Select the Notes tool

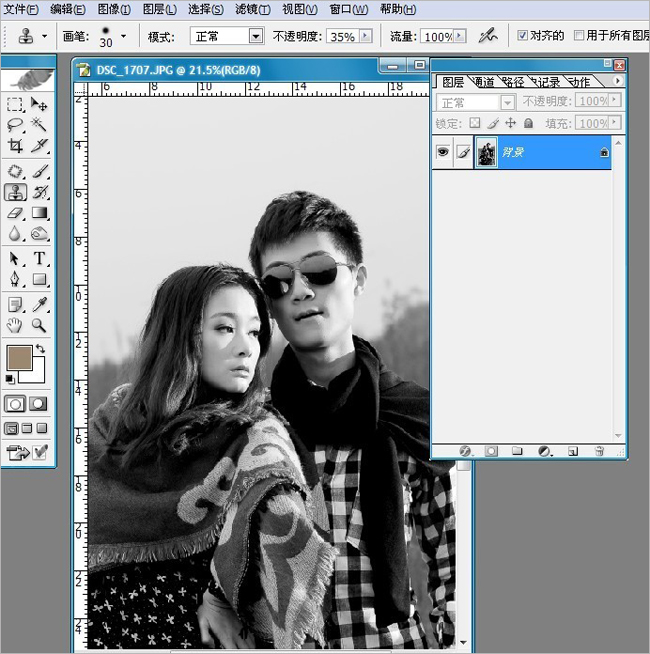(15, 305)
